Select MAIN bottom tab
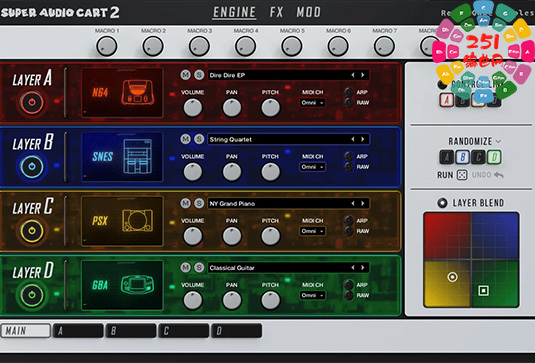The image size is (535, 363). tap(26, 331)
